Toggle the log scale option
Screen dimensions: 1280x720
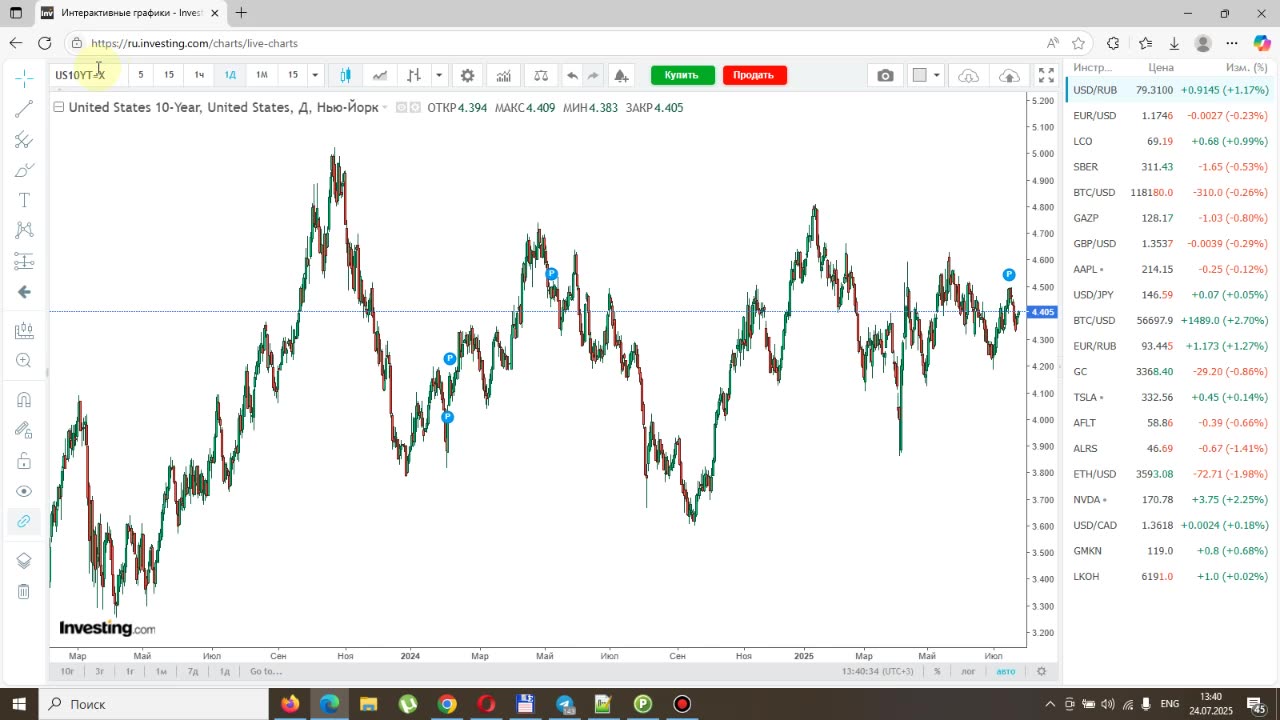click(968, 671)
